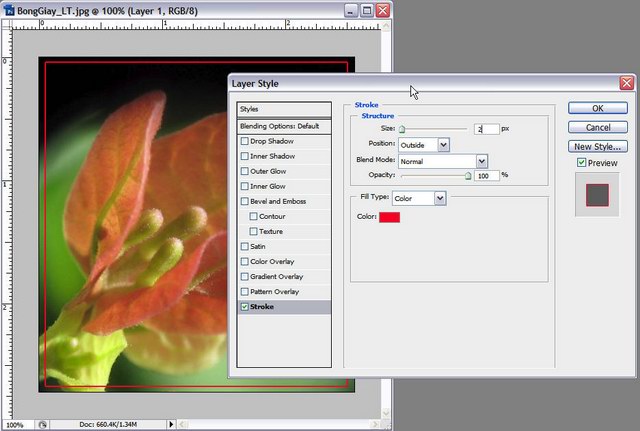Click the Opacity slider handle
The image size is (640, 431).
(x=468, y=176)
